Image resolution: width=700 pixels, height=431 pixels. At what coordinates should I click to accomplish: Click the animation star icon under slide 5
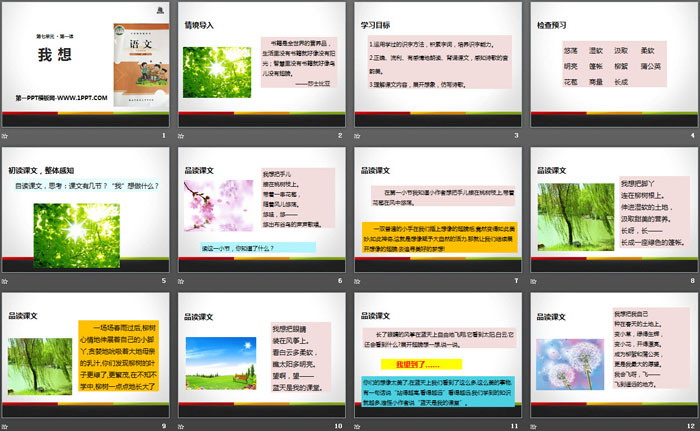[4, 281]
